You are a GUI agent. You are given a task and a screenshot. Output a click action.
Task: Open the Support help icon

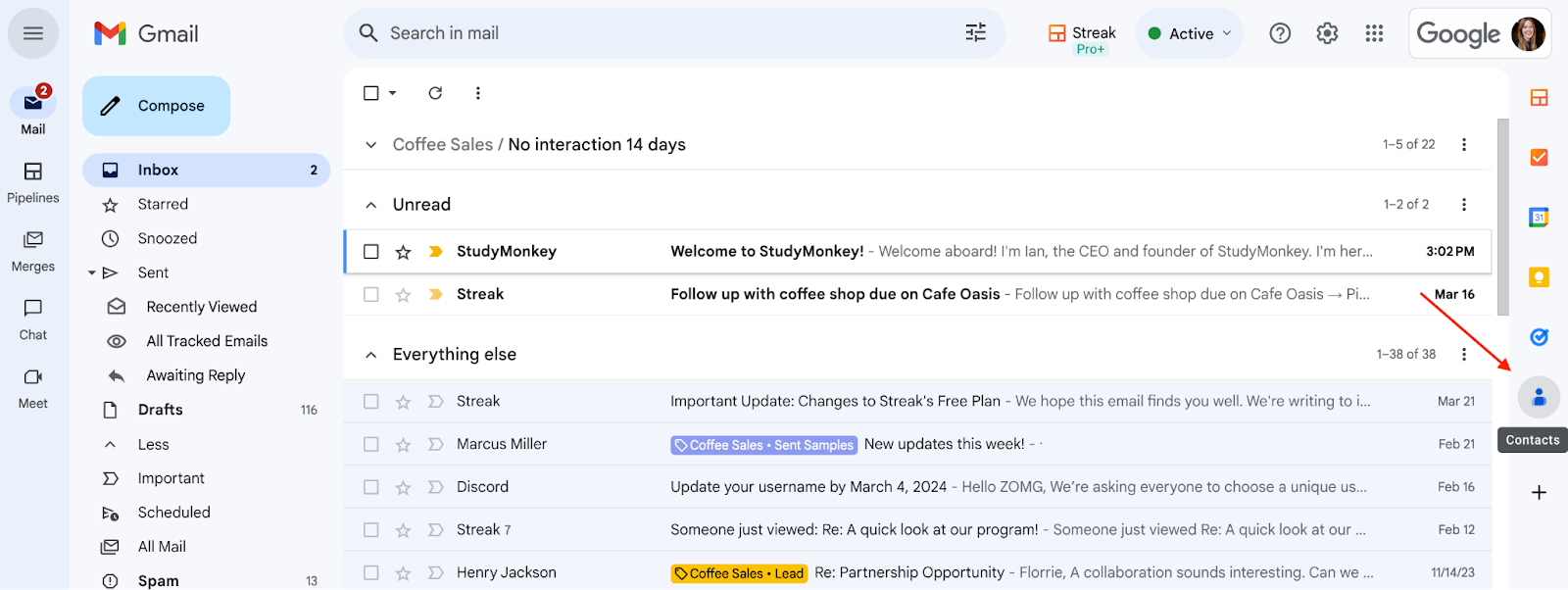coord(1280,33)
